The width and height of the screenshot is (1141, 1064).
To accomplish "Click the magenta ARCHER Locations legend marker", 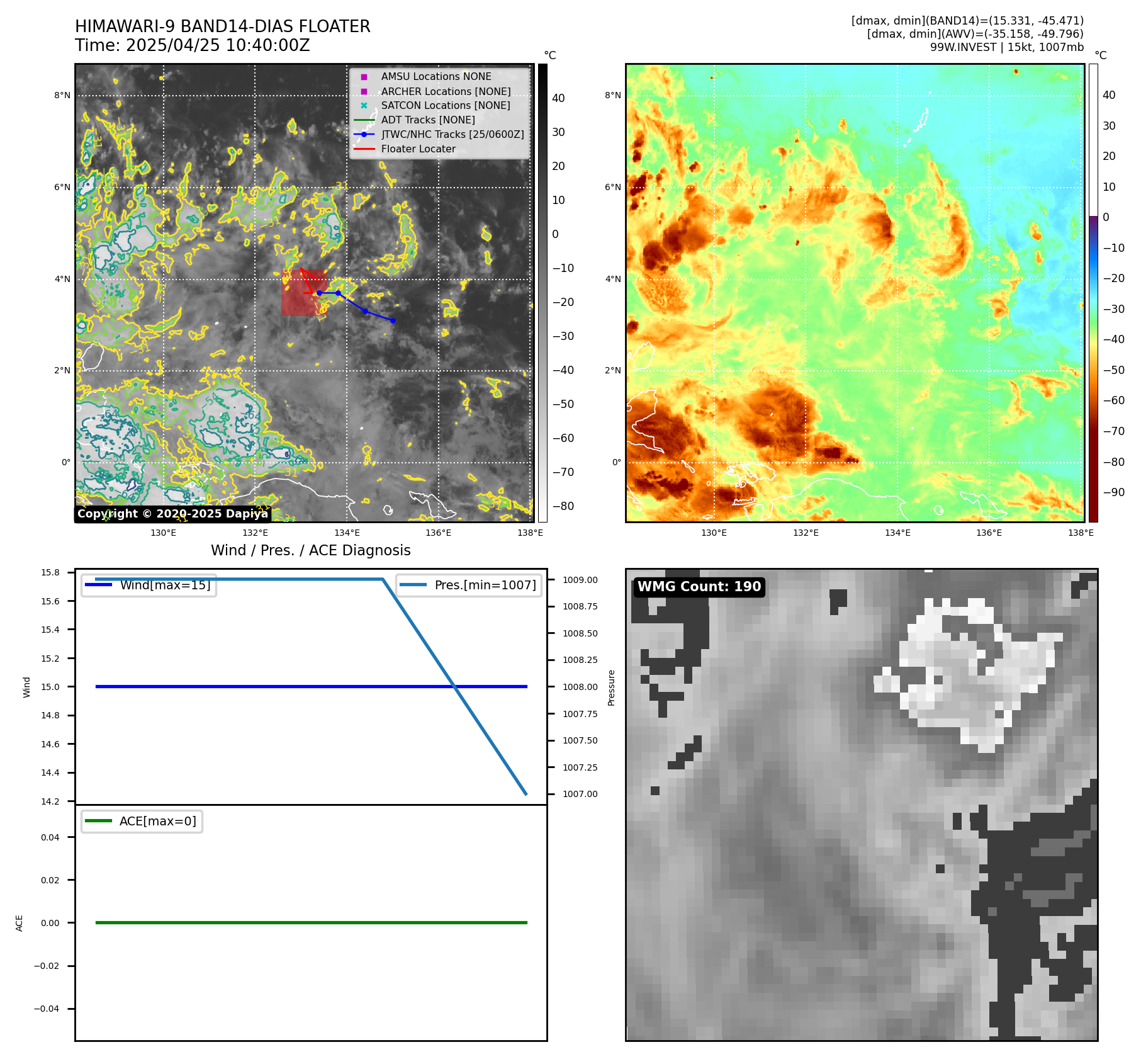I will pyautogui.click(x=364, y=91).
